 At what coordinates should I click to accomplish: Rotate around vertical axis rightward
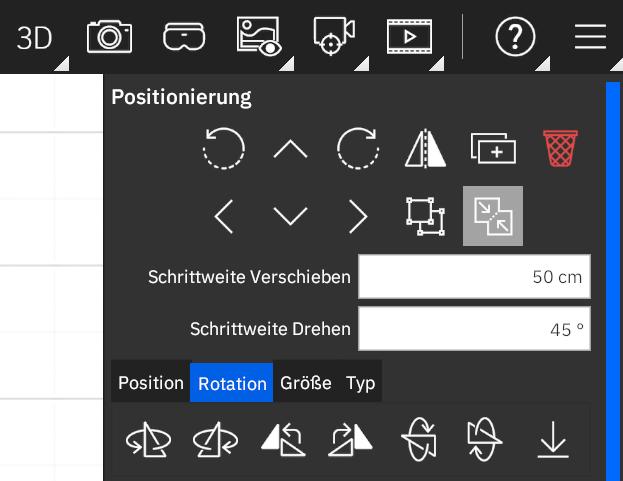coord(215,440)
